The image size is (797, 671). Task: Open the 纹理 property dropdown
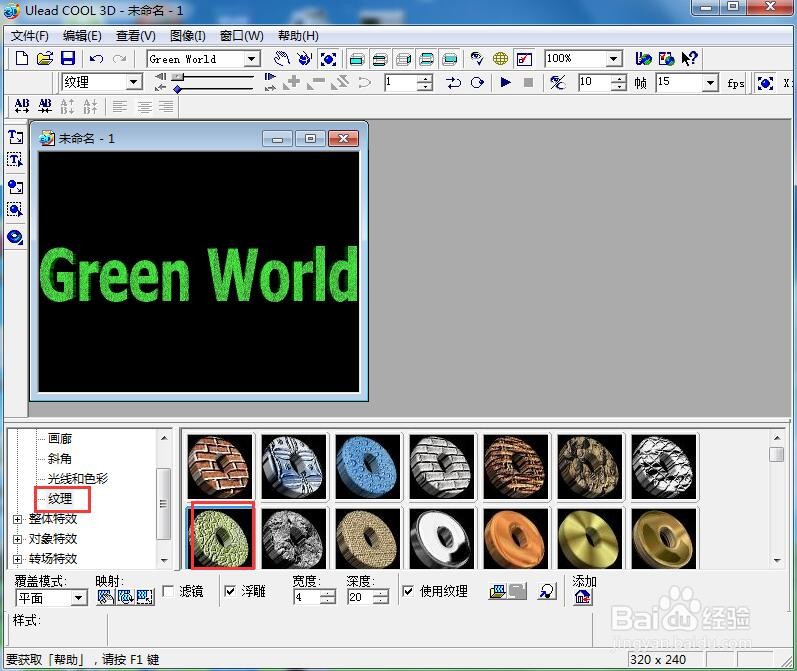134,82
